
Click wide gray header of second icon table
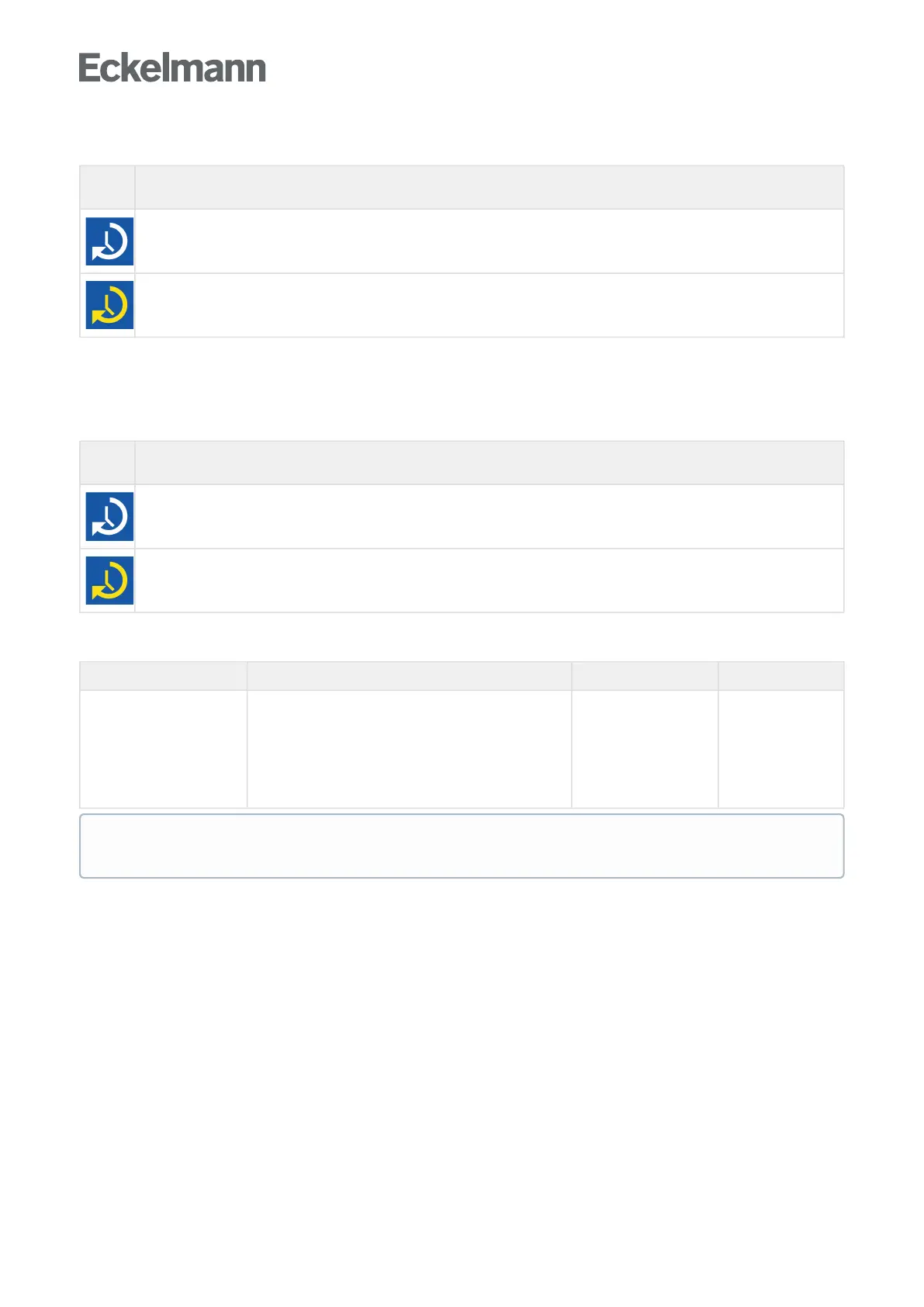[490, 463]
